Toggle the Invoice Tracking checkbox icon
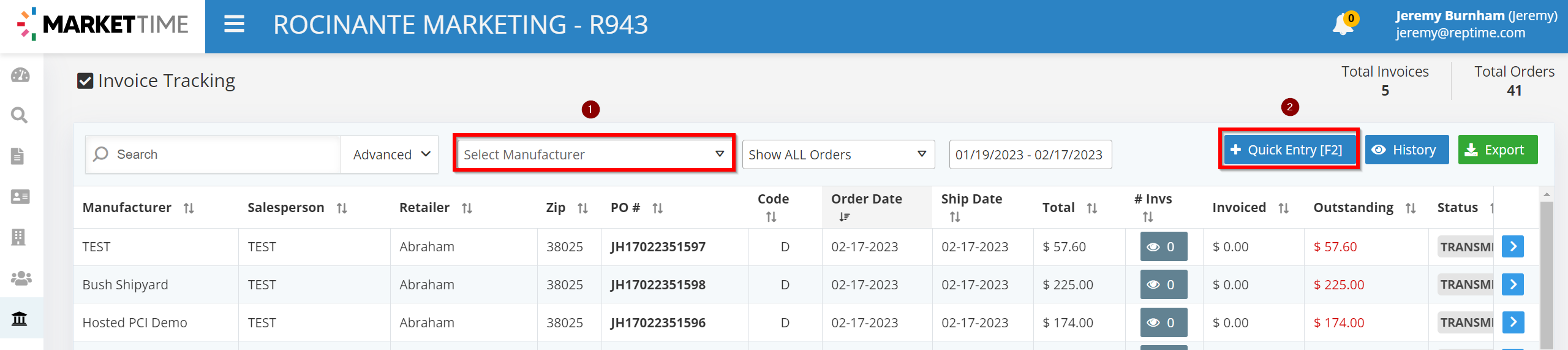Viewport: 1568px width, 350px height. pyautogui.click(x=85, y=81)
